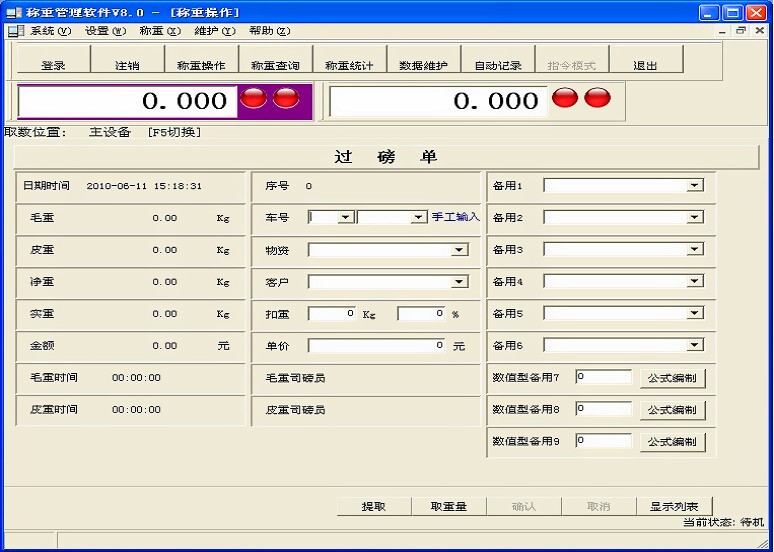The image size is (774, 552).
Task: Click the 显示列表 button
Action: [x=674, y=506]
